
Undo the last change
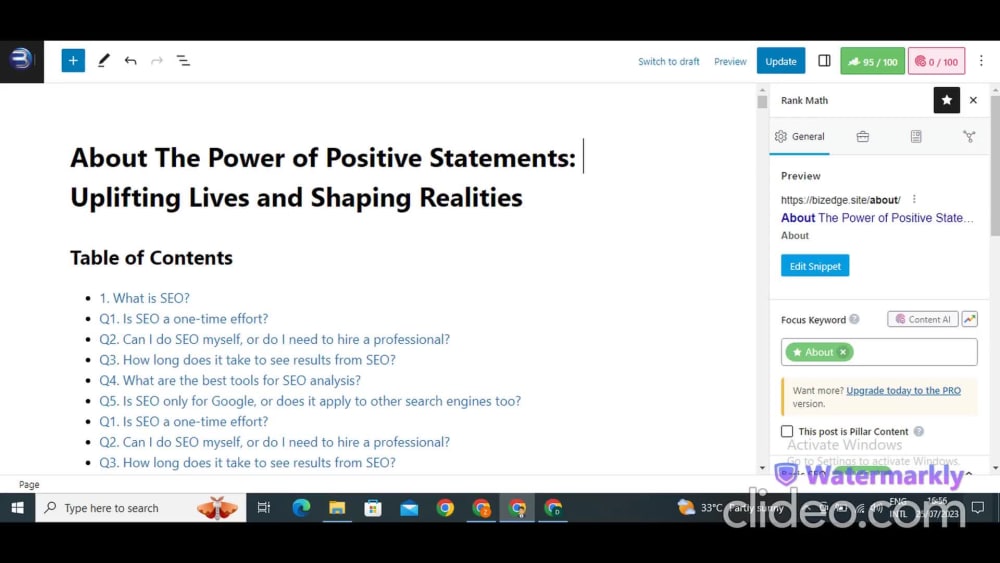coord(131,61)
